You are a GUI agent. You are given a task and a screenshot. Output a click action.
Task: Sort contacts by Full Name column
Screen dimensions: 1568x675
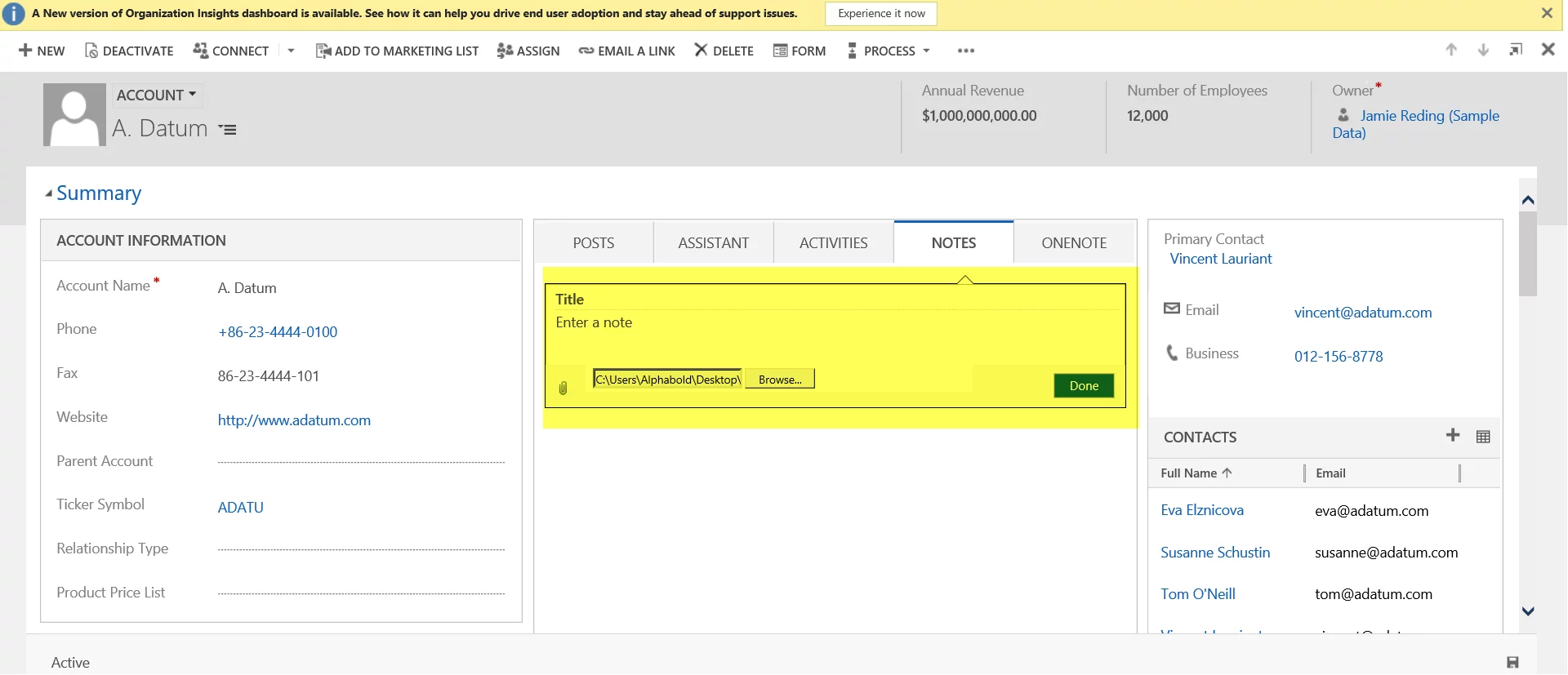click(1196, 473)
